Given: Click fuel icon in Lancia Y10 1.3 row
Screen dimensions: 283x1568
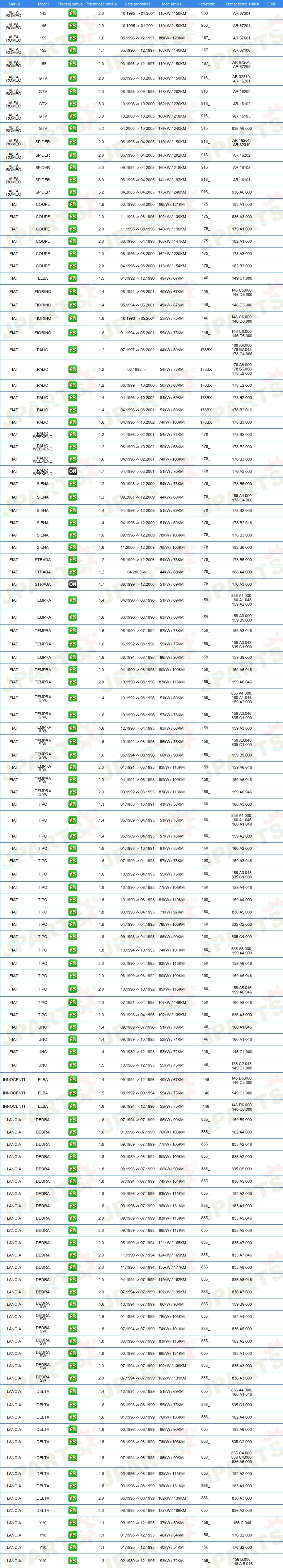Looking at the screenshot, I should point(72,1561).
